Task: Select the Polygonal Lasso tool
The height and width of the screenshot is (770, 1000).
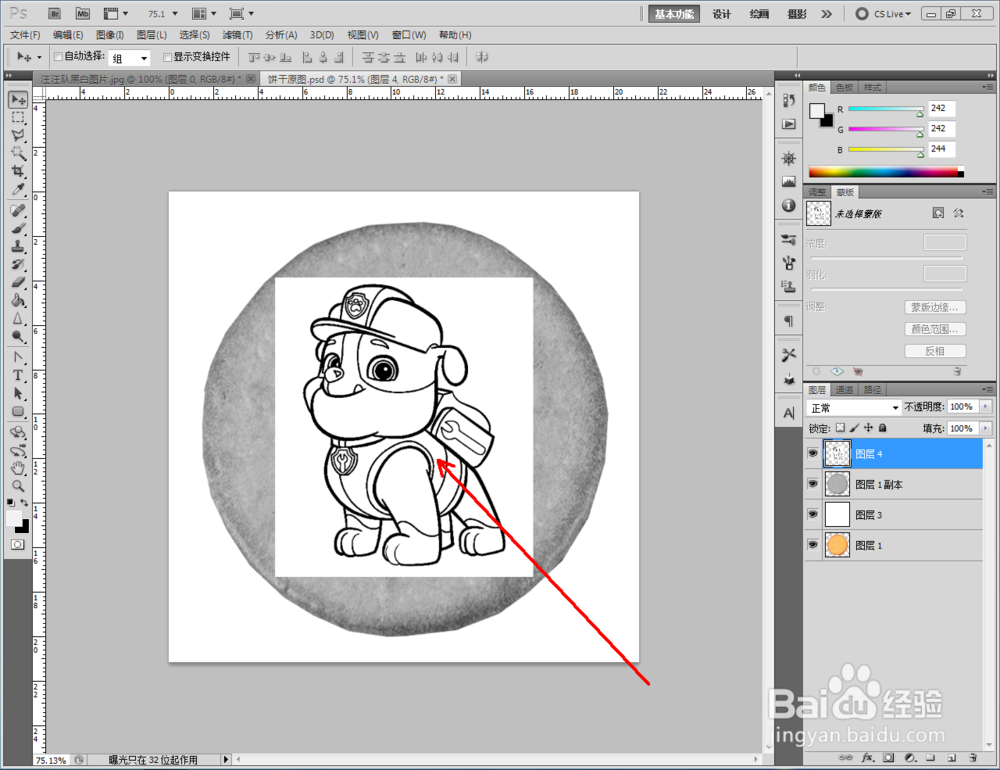Action: tap(18, 135)
